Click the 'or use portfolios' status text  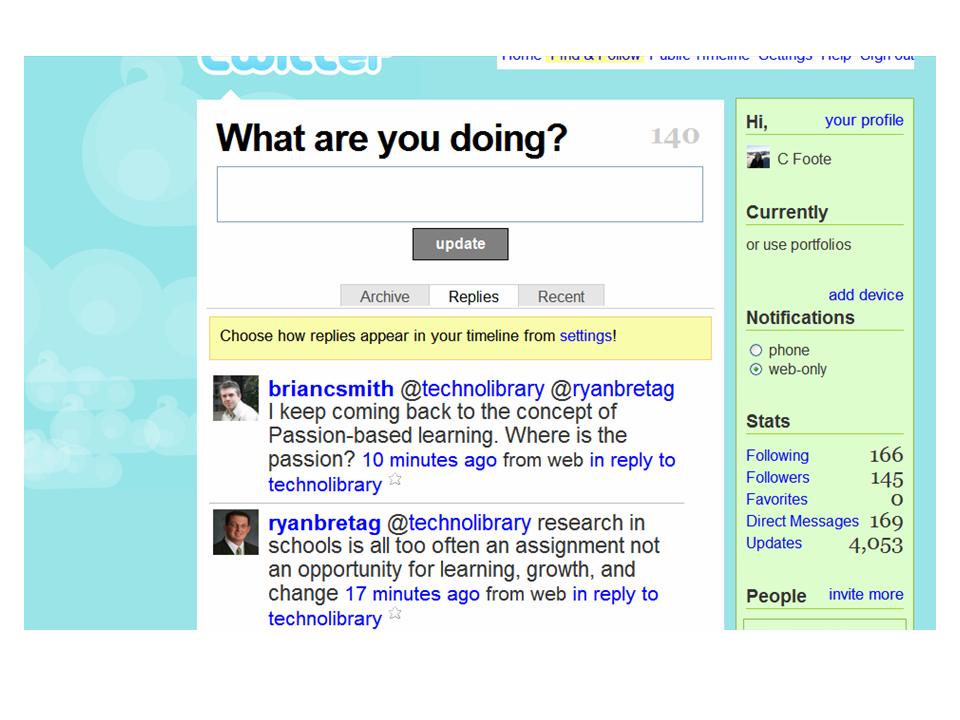798,244
